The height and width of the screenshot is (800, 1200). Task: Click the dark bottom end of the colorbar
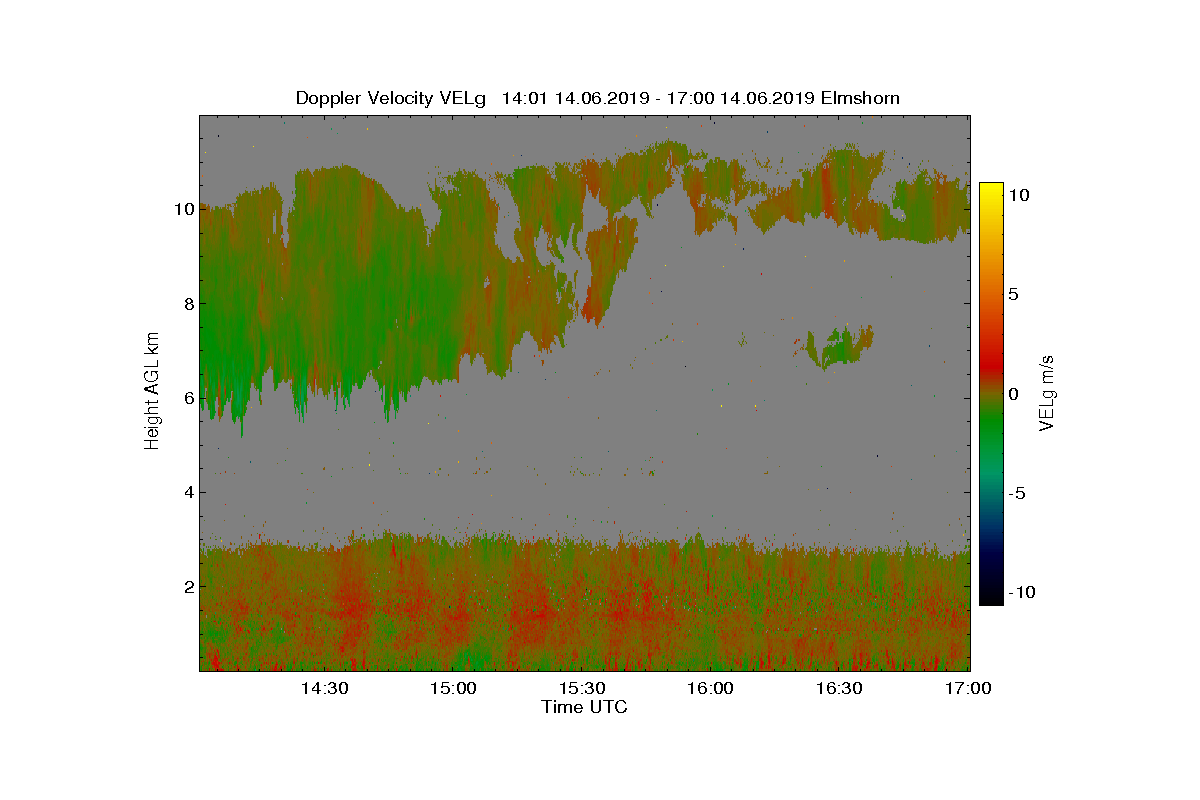[x=991, y=592]
